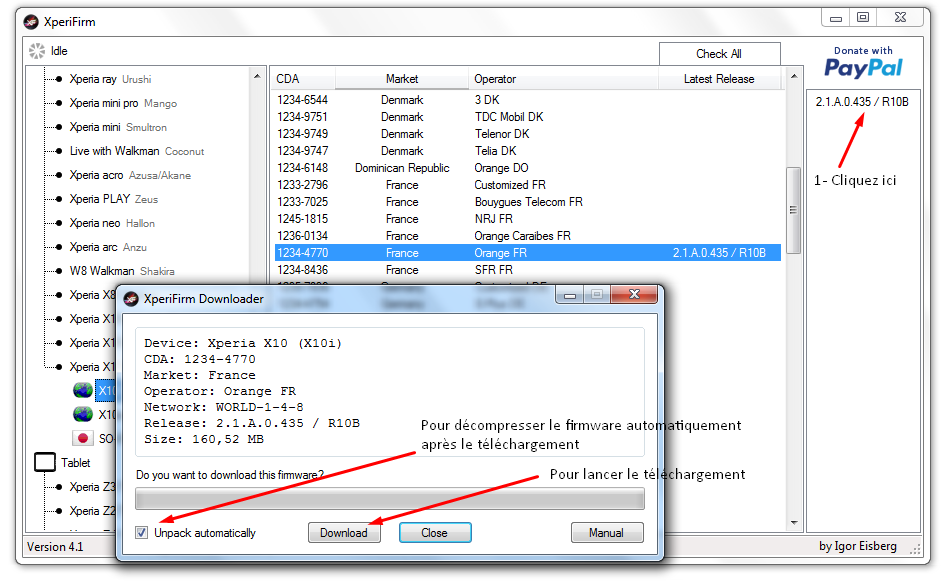Viewport: 946px width, 581px height.
Task: Select row 1233-7025 Bouygues Telecom FR
Action: pyautogui.click(x=528, y=202)
